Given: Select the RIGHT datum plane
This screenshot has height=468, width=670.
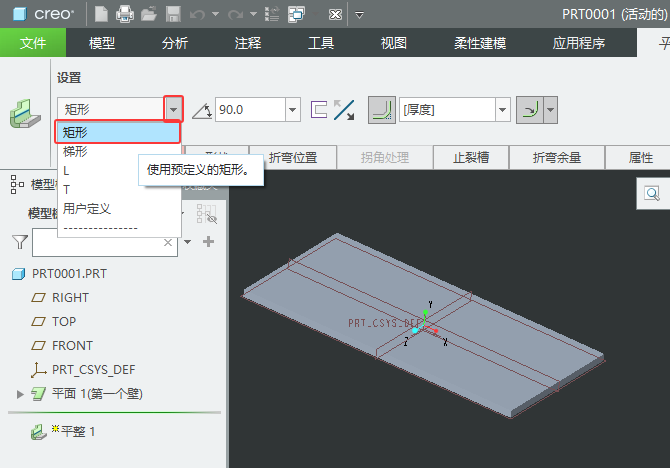Looking at the screenshot, I should [x=70, y=297].
